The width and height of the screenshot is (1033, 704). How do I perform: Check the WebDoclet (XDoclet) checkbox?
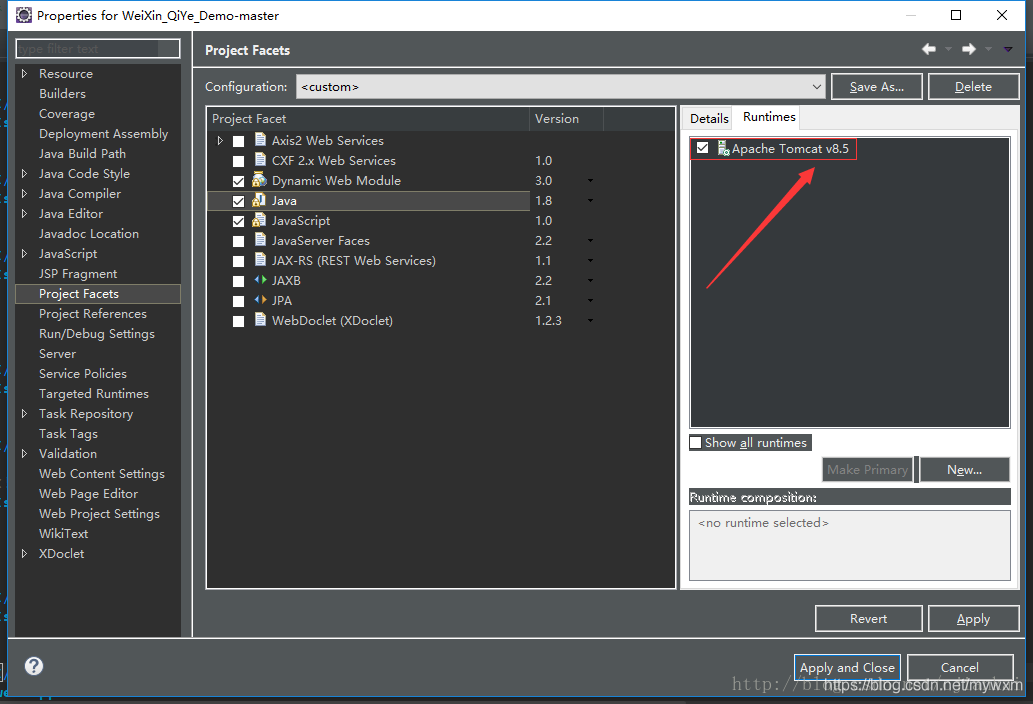pos(238,321)
